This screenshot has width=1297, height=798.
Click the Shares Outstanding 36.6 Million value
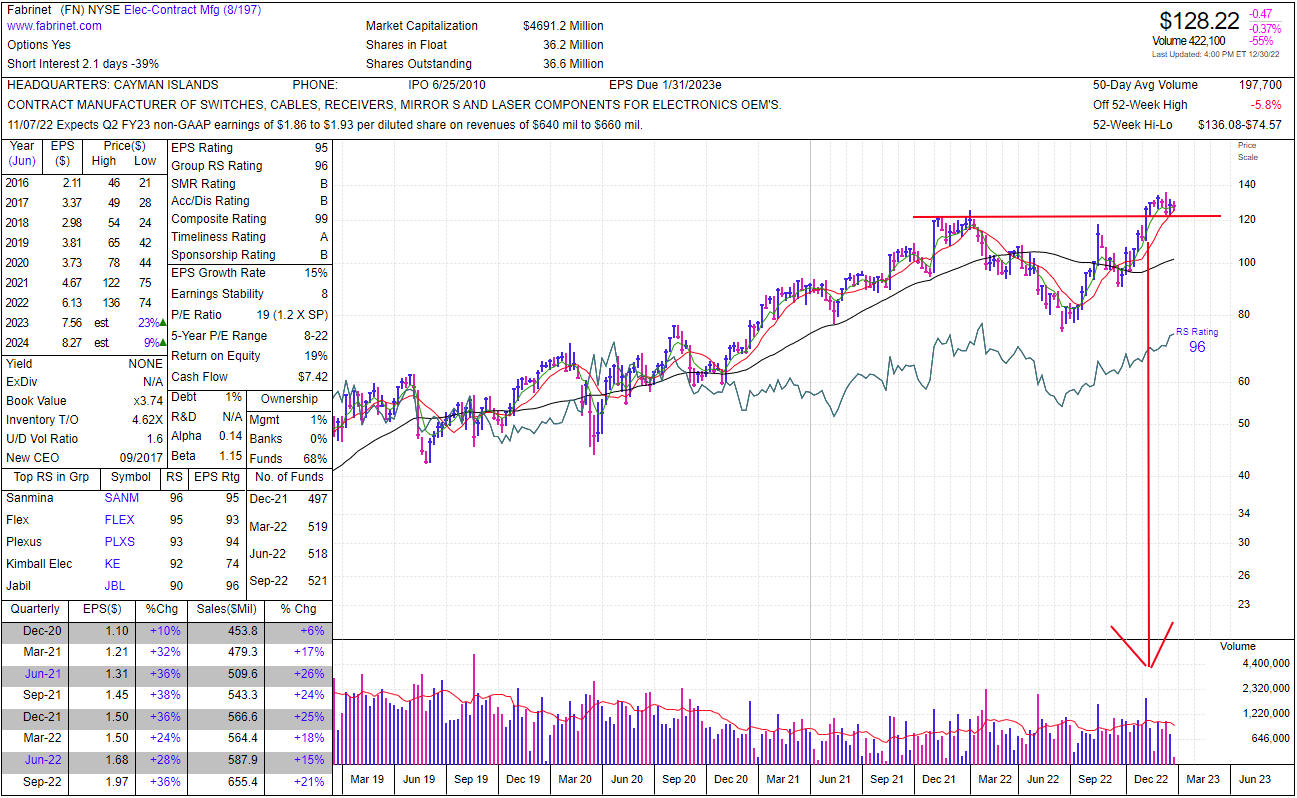tap(573, 64)
